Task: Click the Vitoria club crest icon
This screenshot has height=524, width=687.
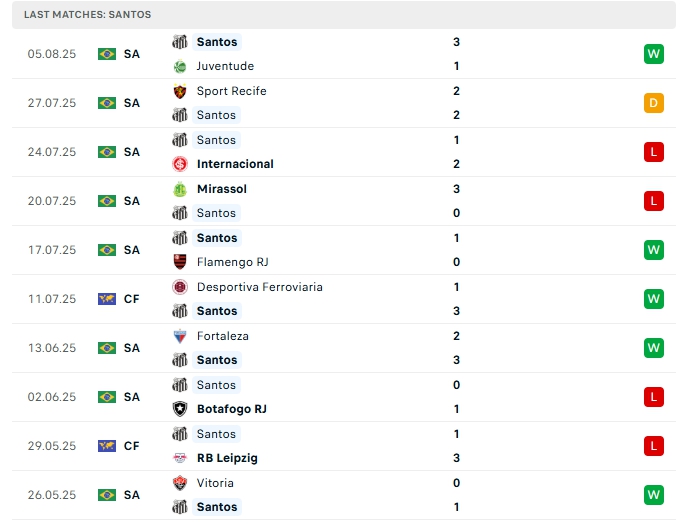Action: [x=180, y=483]
